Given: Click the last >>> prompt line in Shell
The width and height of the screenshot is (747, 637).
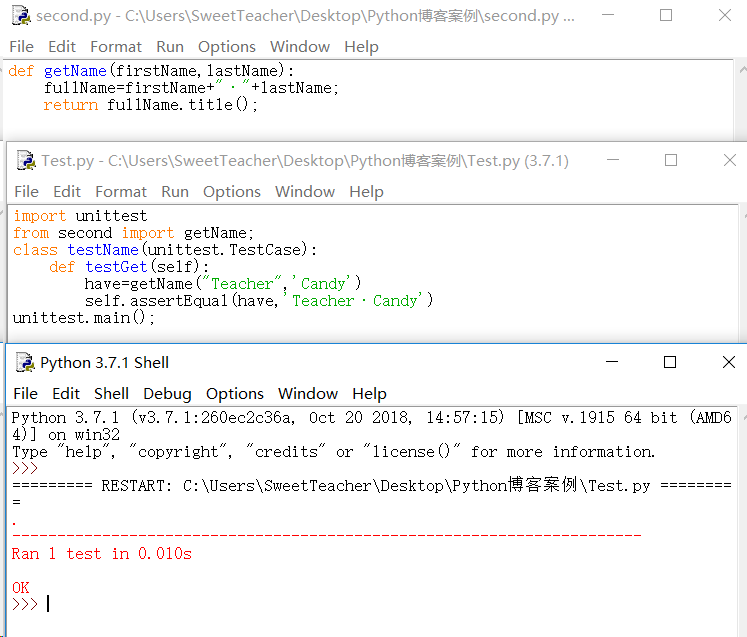Looking at the screenshot, I should (x=31, y=604).
